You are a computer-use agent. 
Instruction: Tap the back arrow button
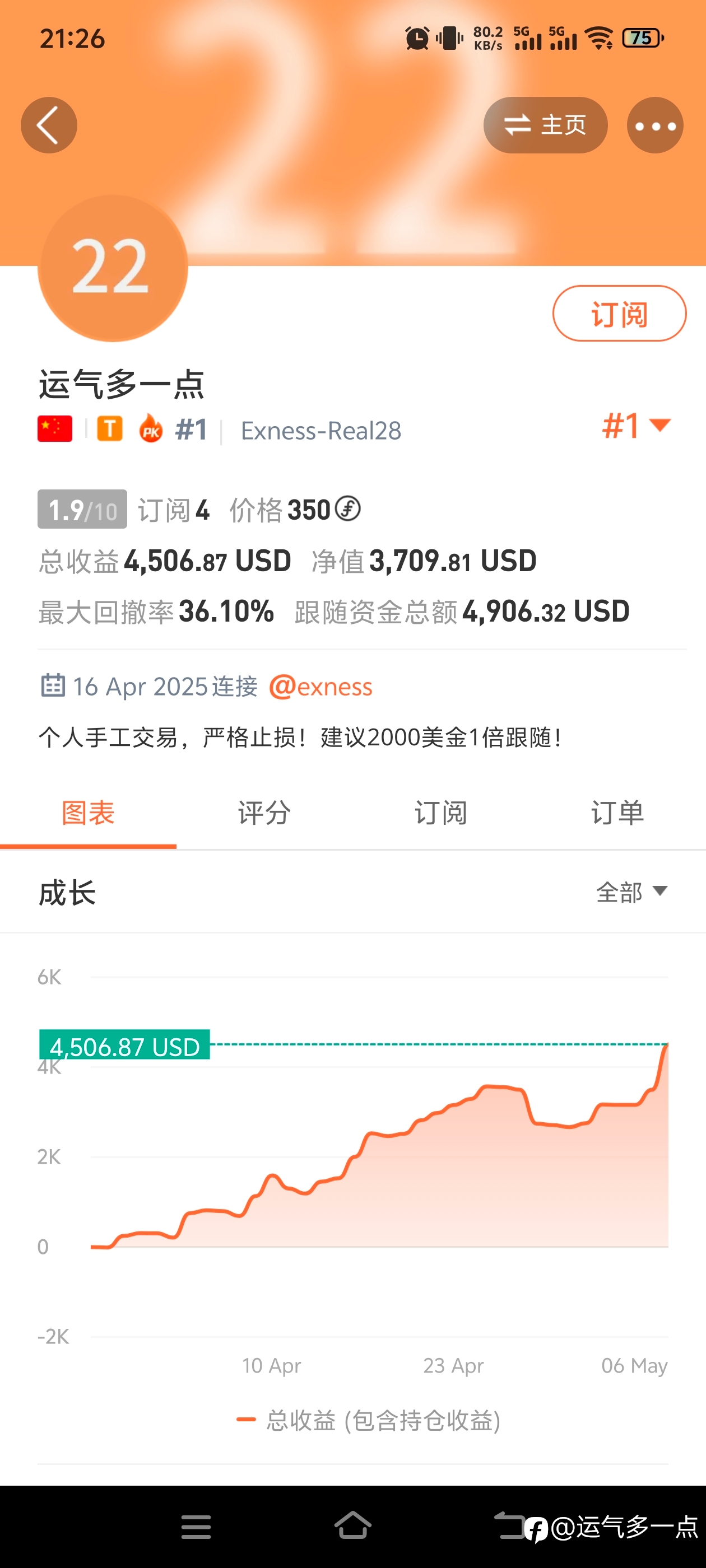coord(49,125)
